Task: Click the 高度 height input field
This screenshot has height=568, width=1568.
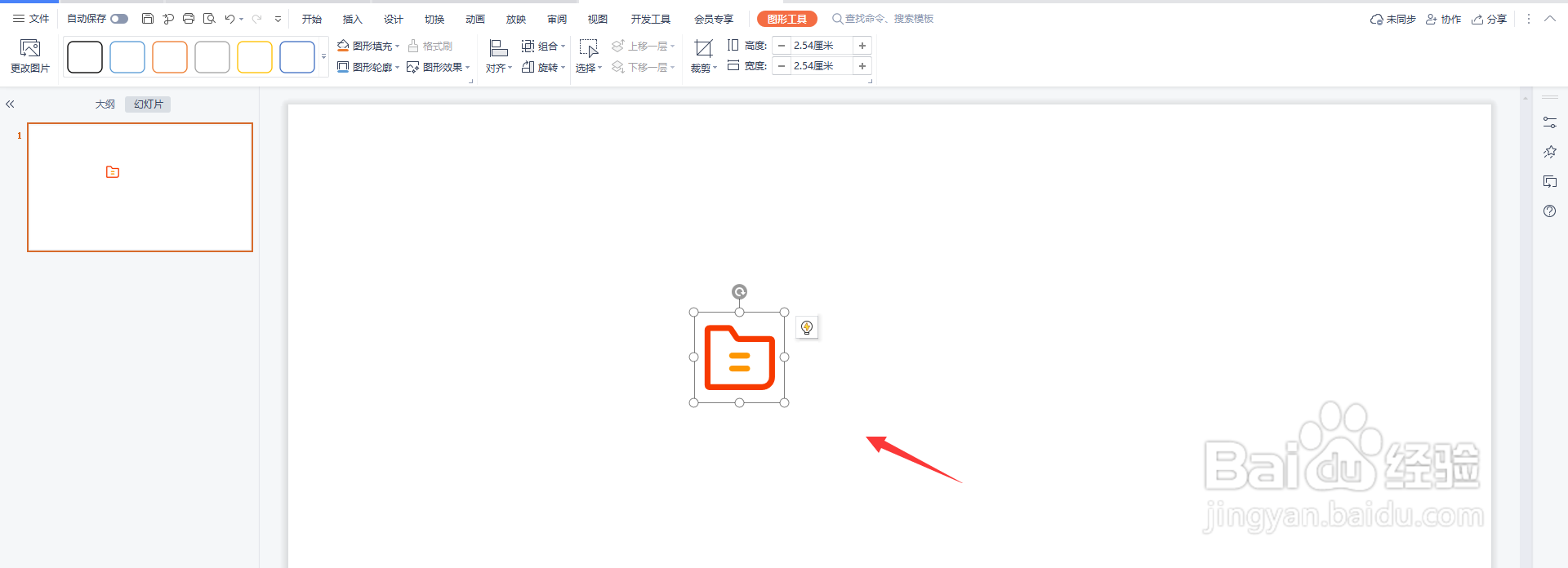Action: (821, 46)
